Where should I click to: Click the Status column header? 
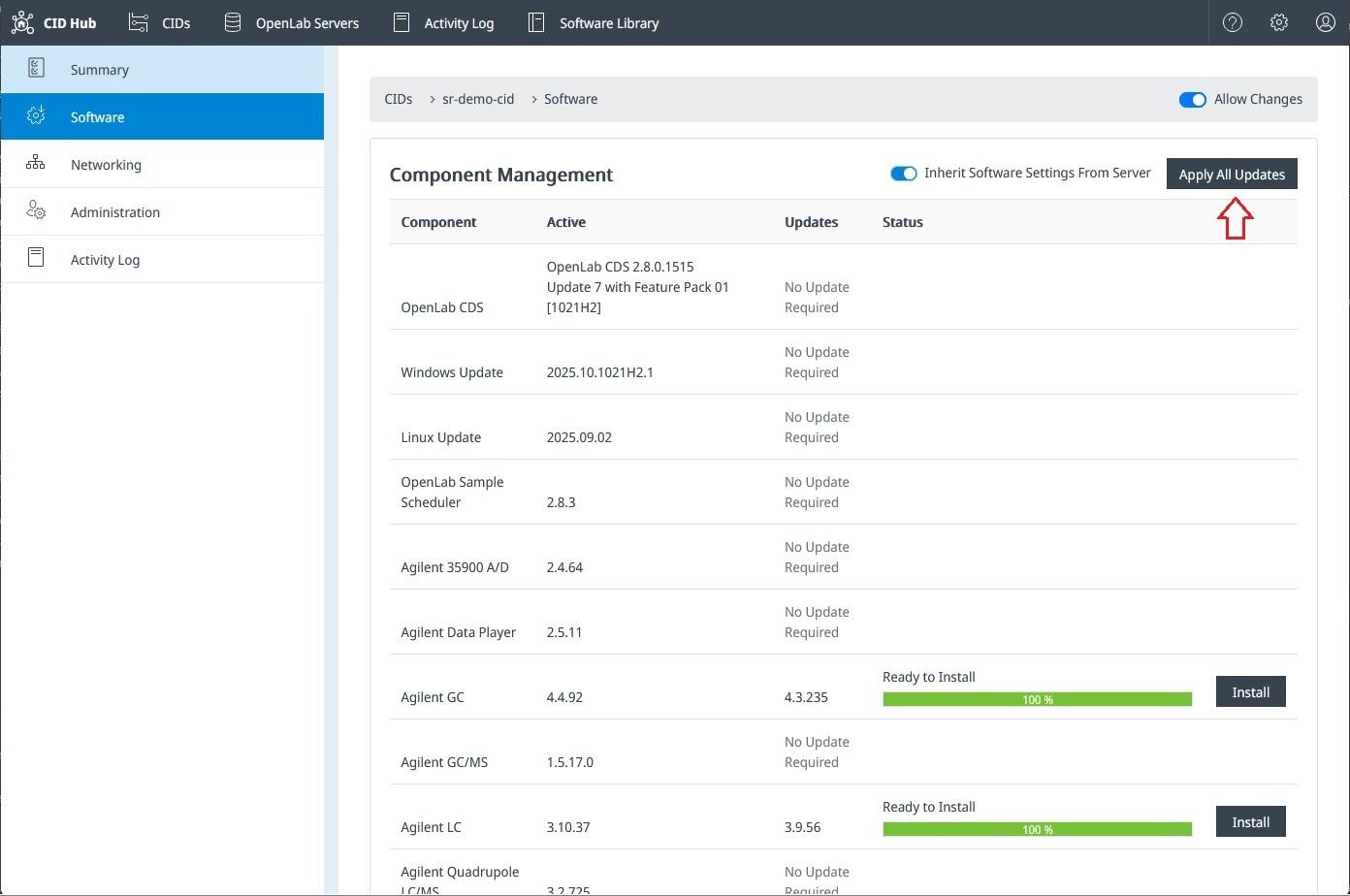(x=903, y=222)
